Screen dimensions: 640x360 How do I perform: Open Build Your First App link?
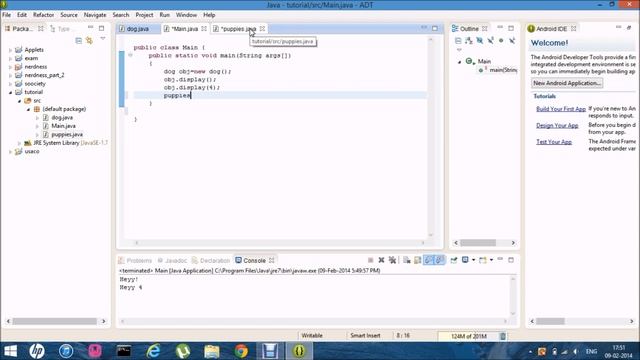click(x=561, y=109)
